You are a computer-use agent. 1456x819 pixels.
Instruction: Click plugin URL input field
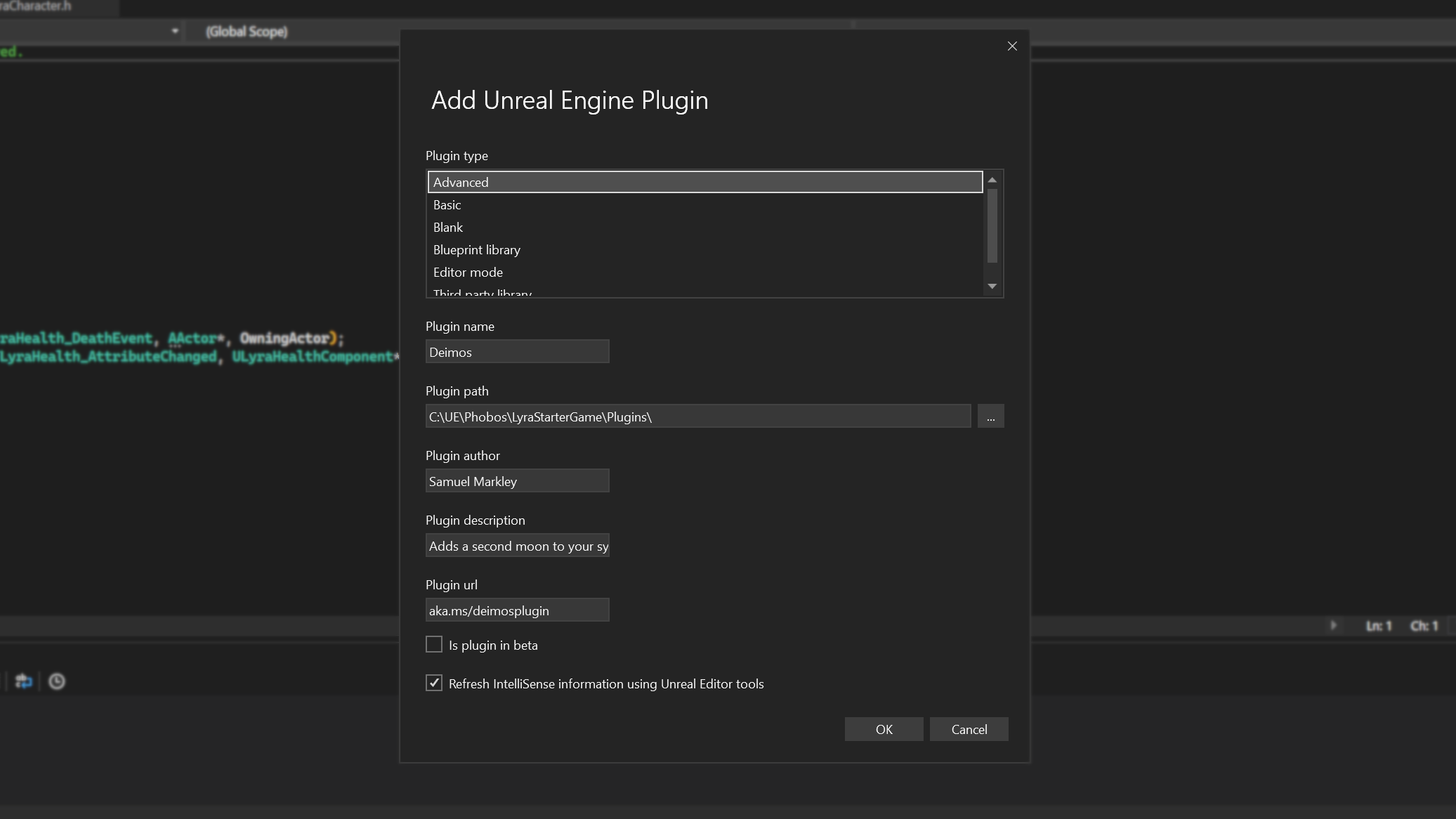click(517, 610)
